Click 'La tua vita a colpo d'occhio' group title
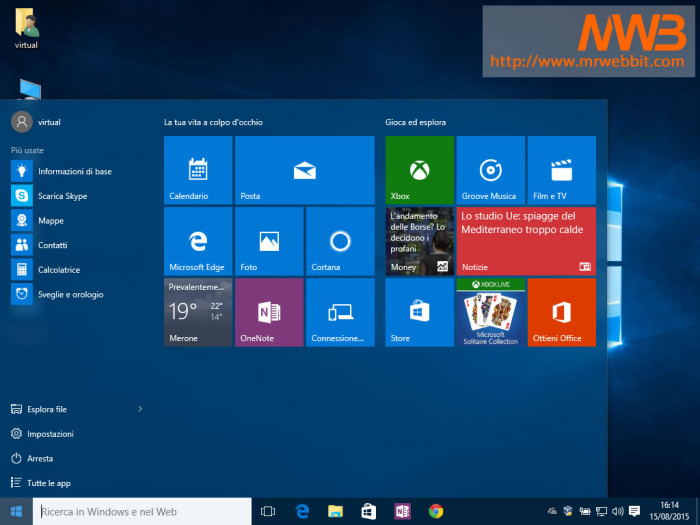This screenshot has width=700, height=525. point(213,122)
